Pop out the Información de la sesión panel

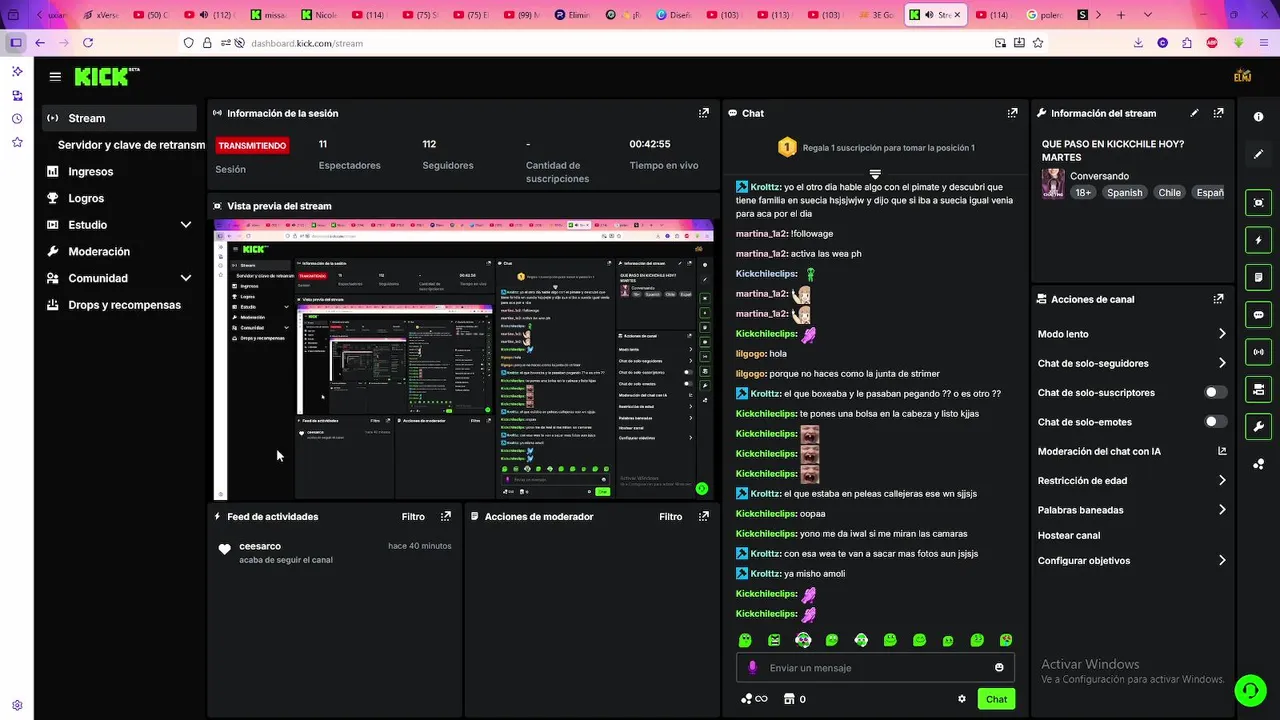pos(704,113)
